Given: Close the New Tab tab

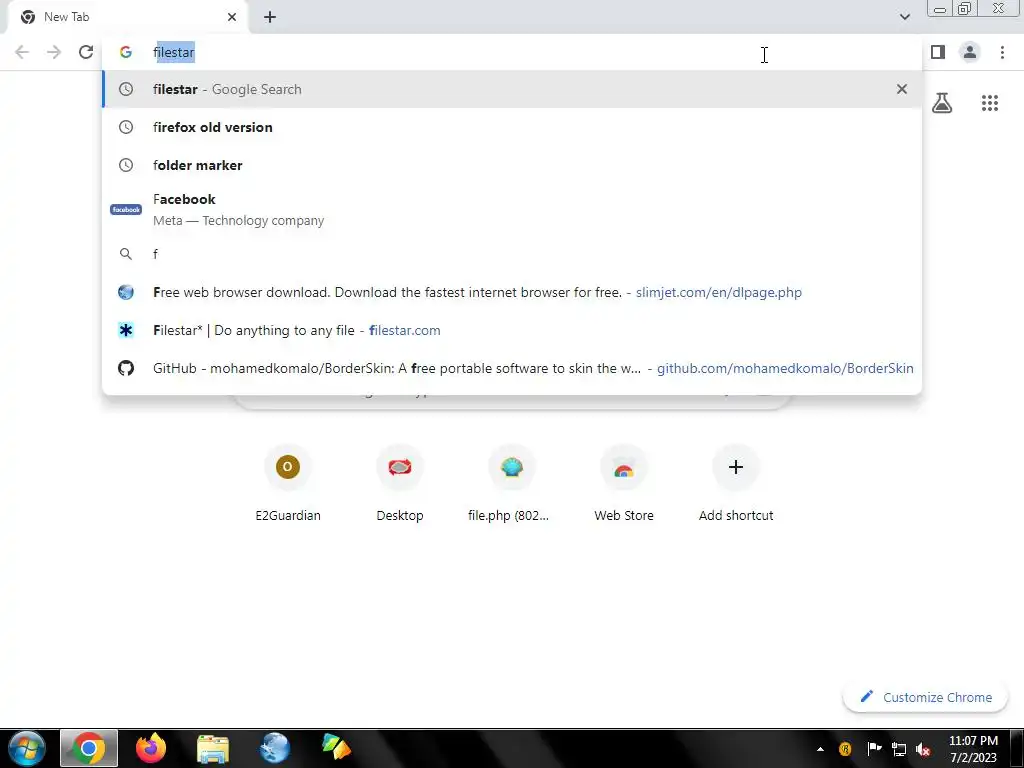Looking at the screenshot, I should pyautogui.click(x=232, y=17).
